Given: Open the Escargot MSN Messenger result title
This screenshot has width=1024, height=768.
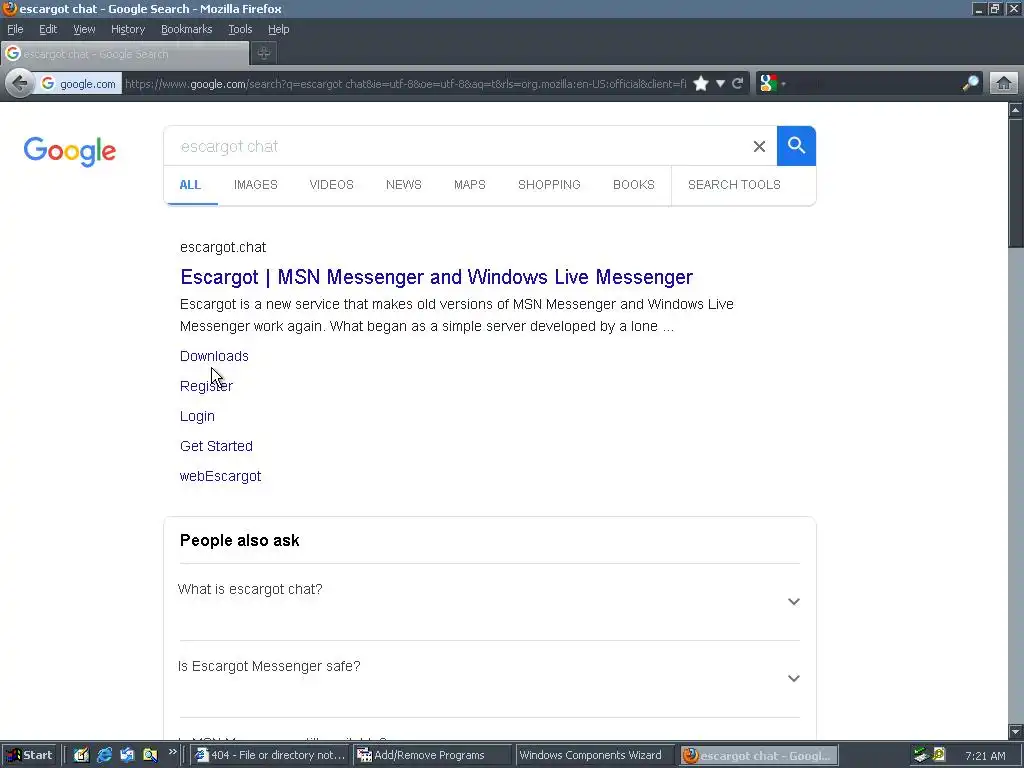Looking at the screenshot, I should pyautogui.click(x=436, y=277).
